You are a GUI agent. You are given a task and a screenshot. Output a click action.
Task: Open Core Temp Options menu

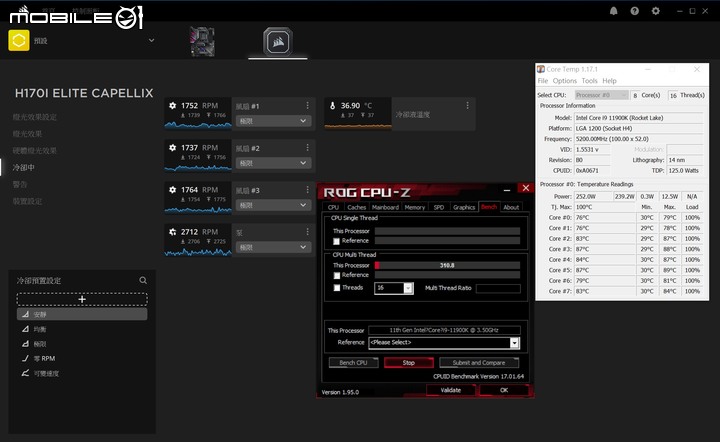(x=564, y=81)
